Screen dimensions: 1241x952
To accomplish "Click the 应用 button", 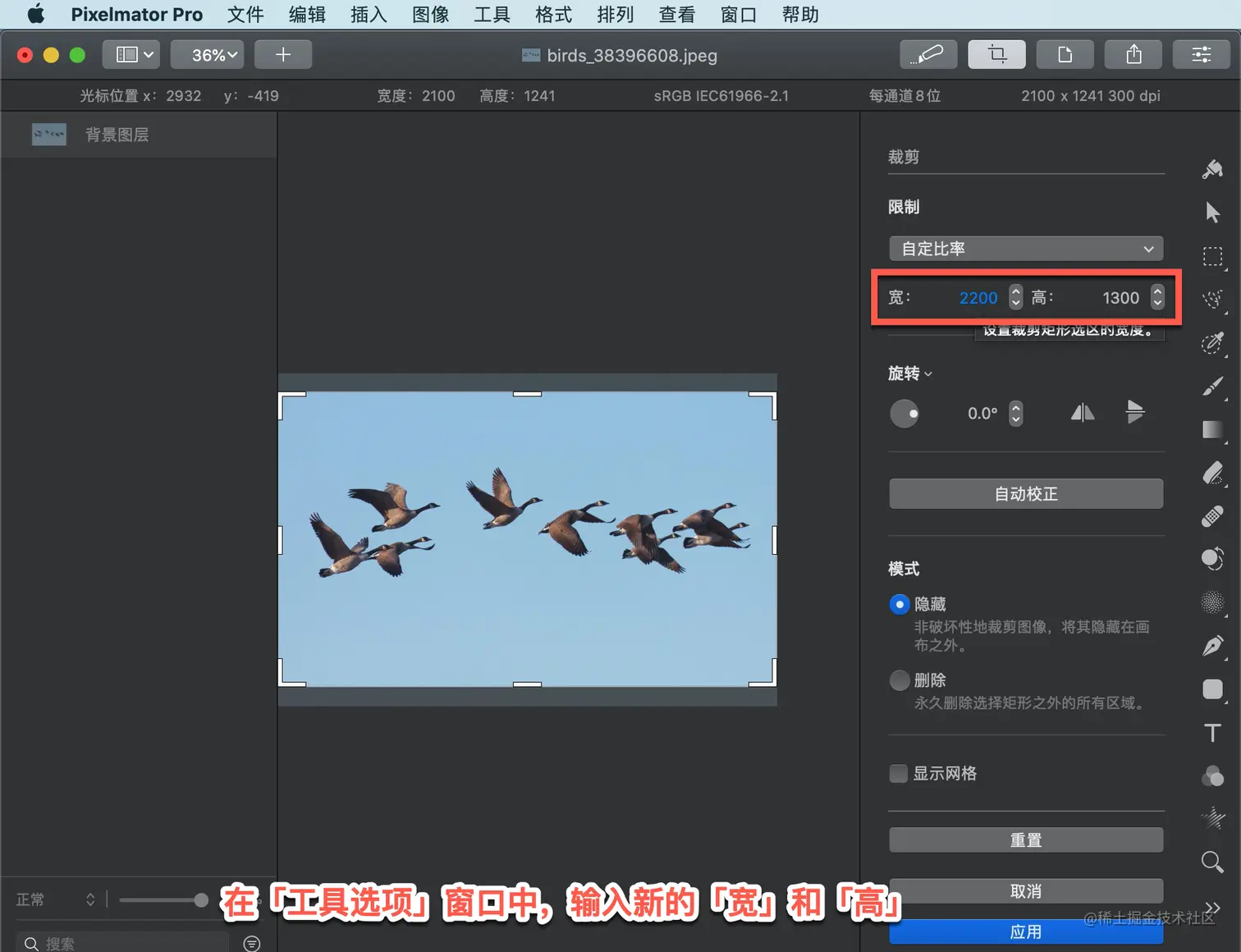I will 1026,932.
